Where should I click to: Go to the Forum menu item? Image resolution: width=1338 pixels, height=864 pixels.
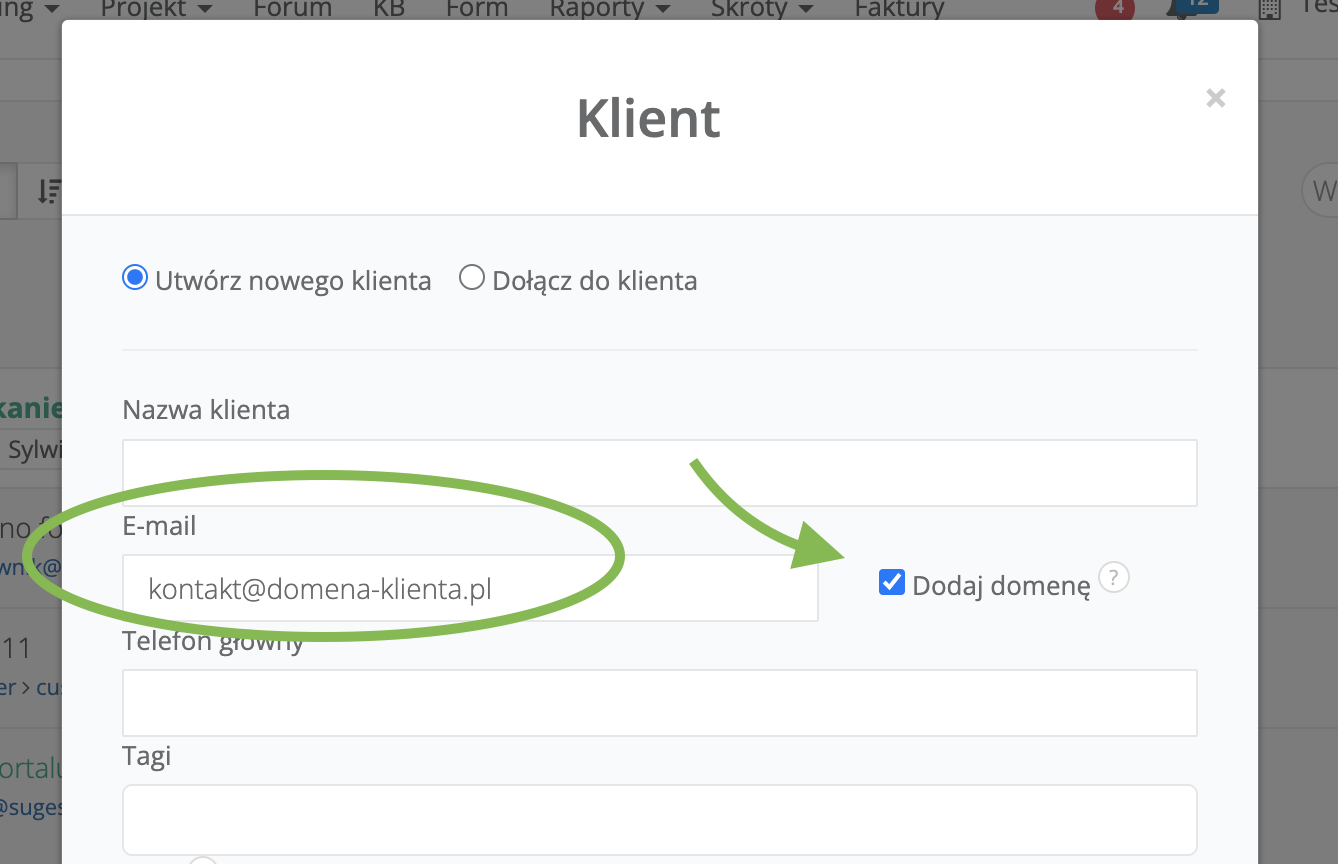pos(292,9)
